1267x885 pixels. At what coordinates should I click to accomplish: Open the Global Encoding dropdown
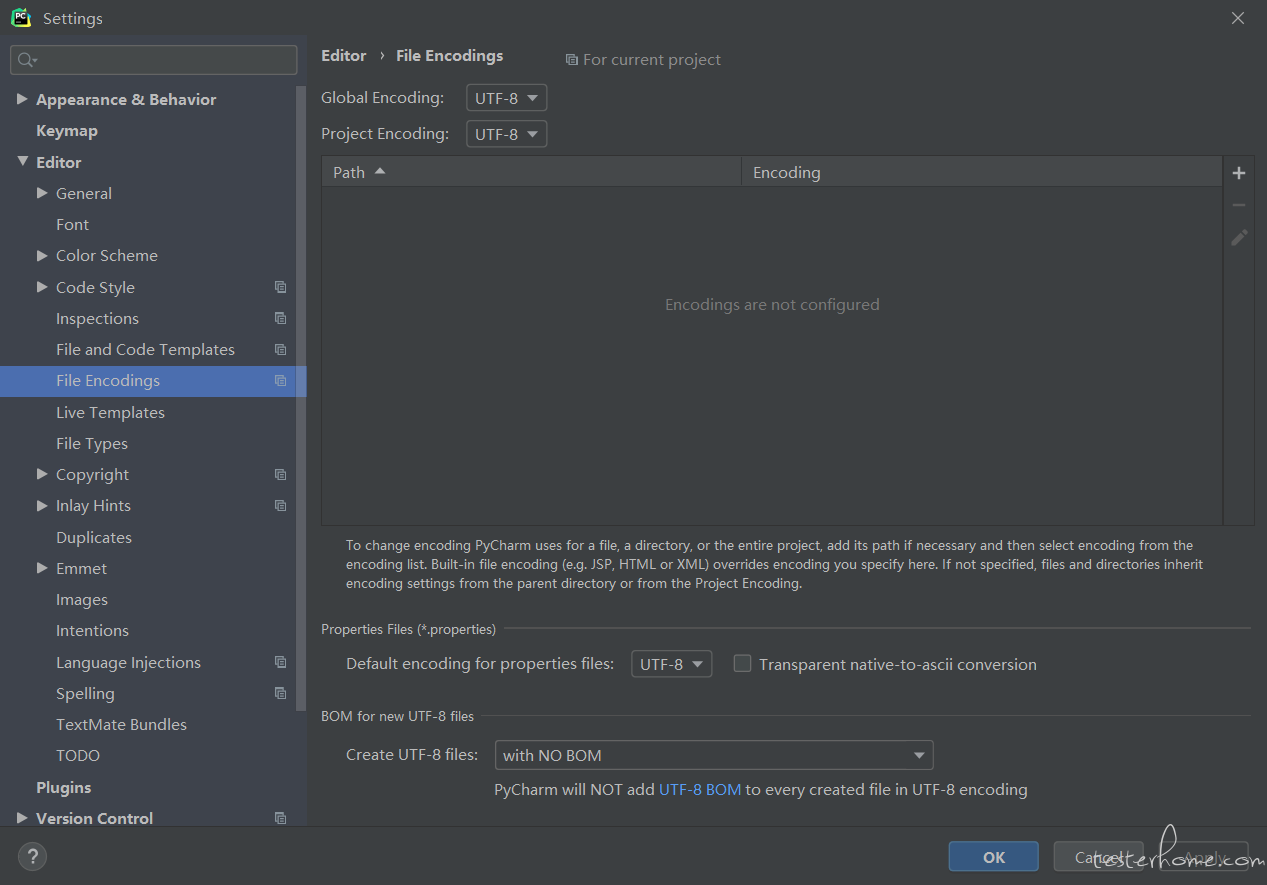pyautogui.click(x=507, y=98)
